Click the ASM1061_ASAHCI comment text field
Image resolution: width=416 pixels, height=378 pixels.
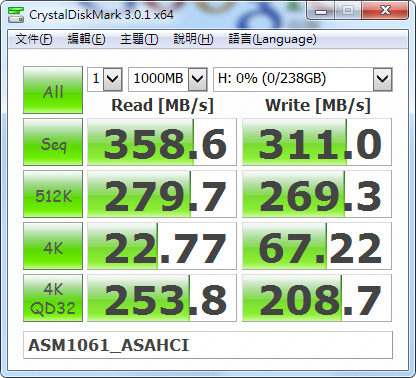[x=208, y=345]
